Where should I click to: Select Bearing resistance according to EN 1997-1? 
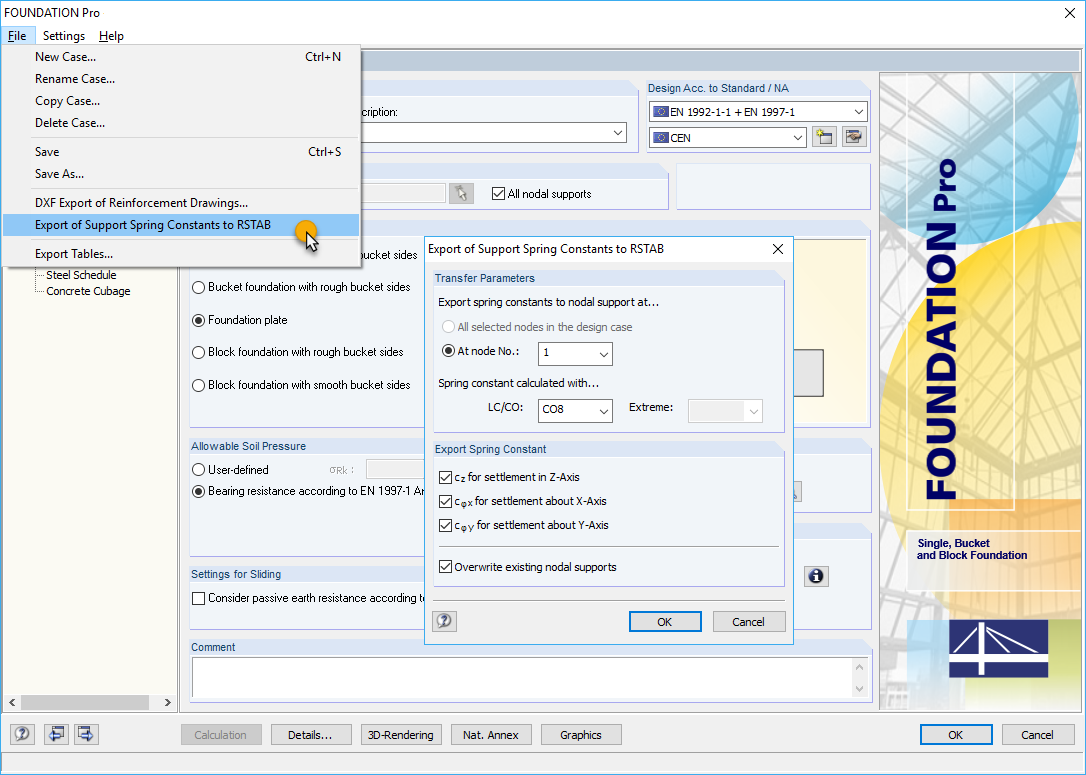click(198, 491)
